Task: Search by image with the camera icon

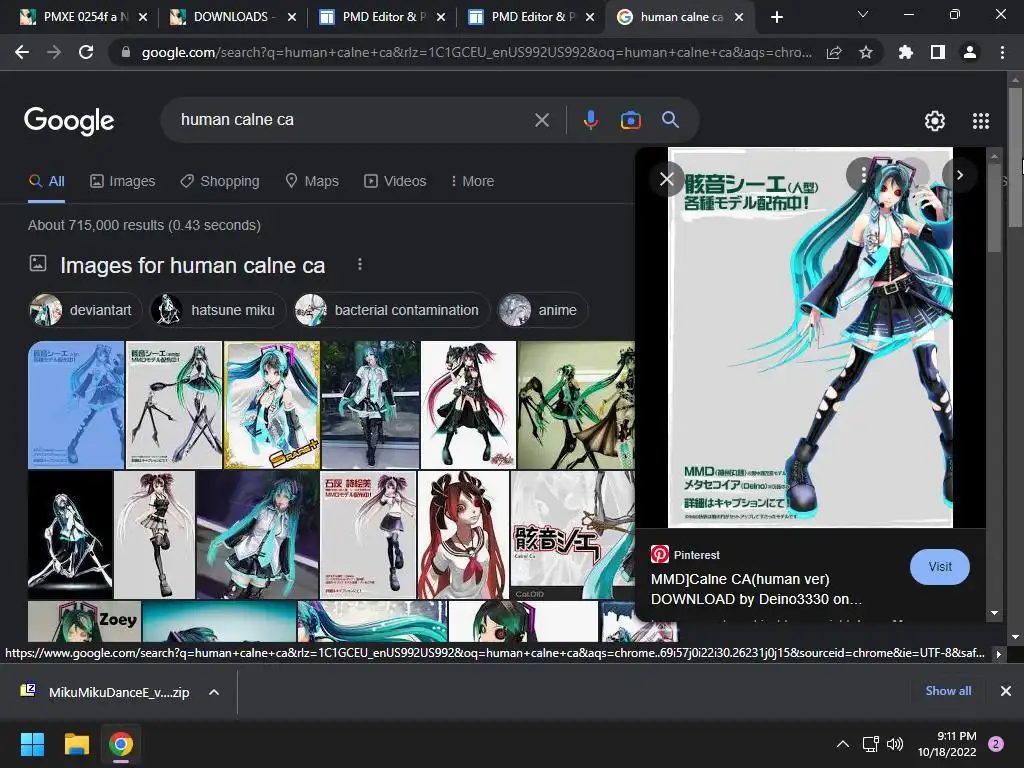Action: (630, 120)
